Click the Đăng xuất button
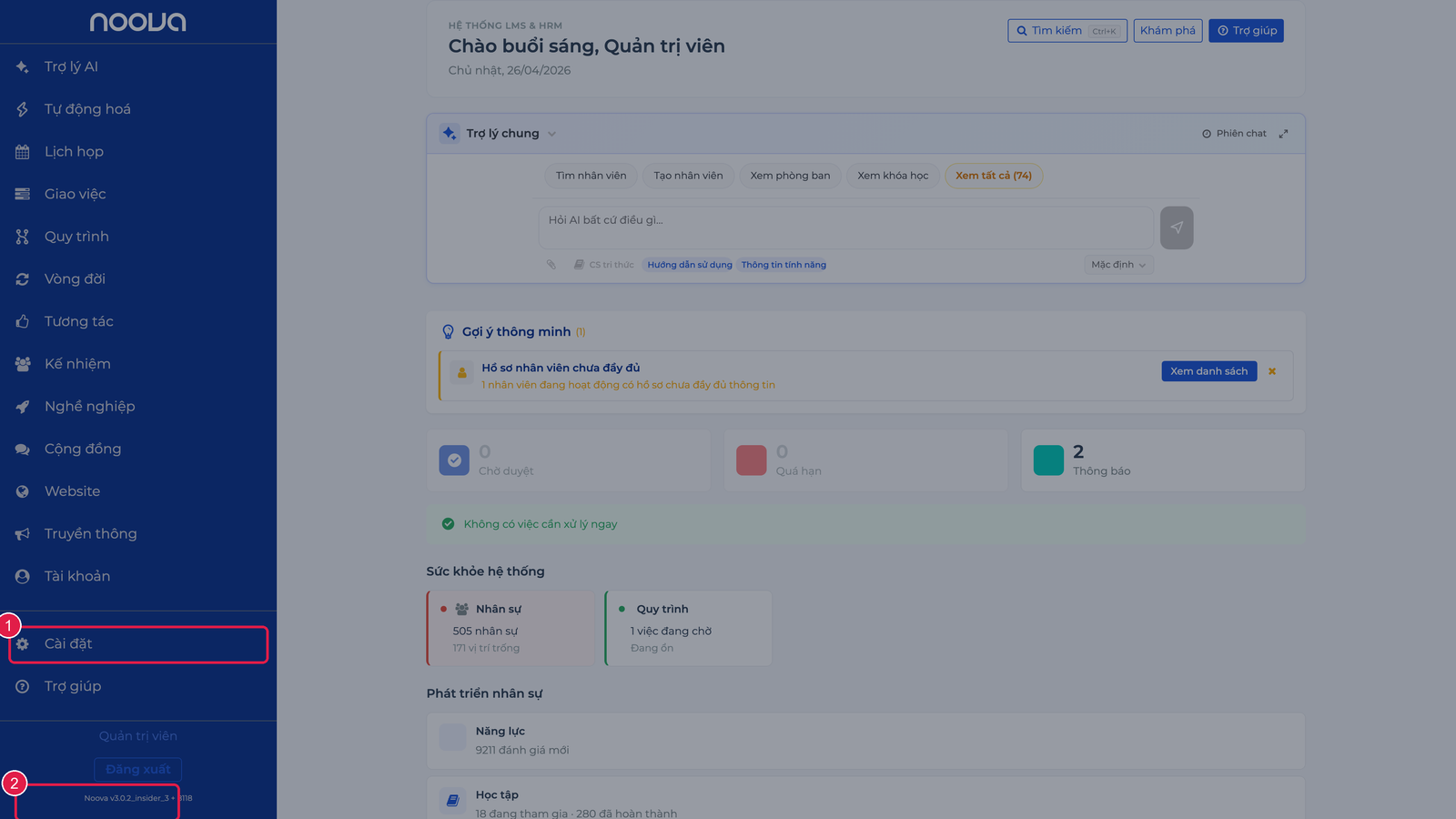 [x=138, y=769]
